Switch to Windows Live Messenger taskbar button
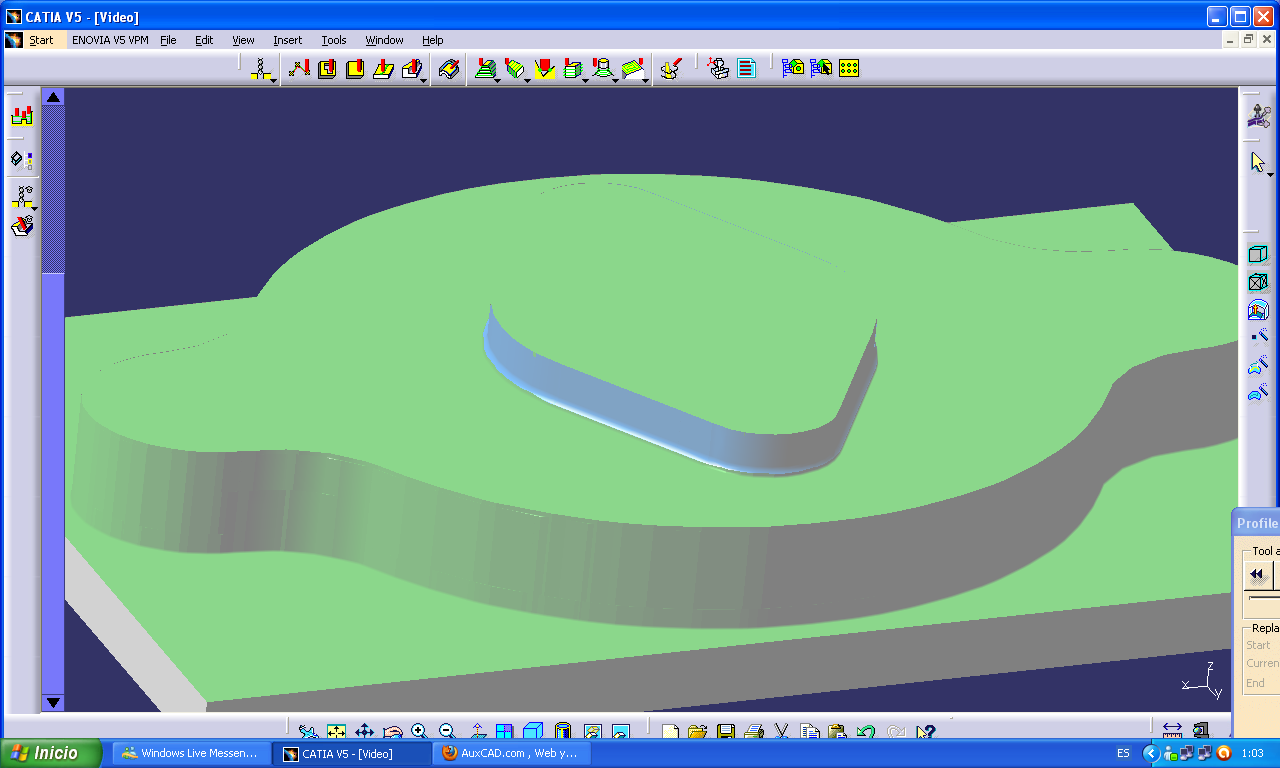The width and height of the screenshot is (1280, 768). (191, 753)
